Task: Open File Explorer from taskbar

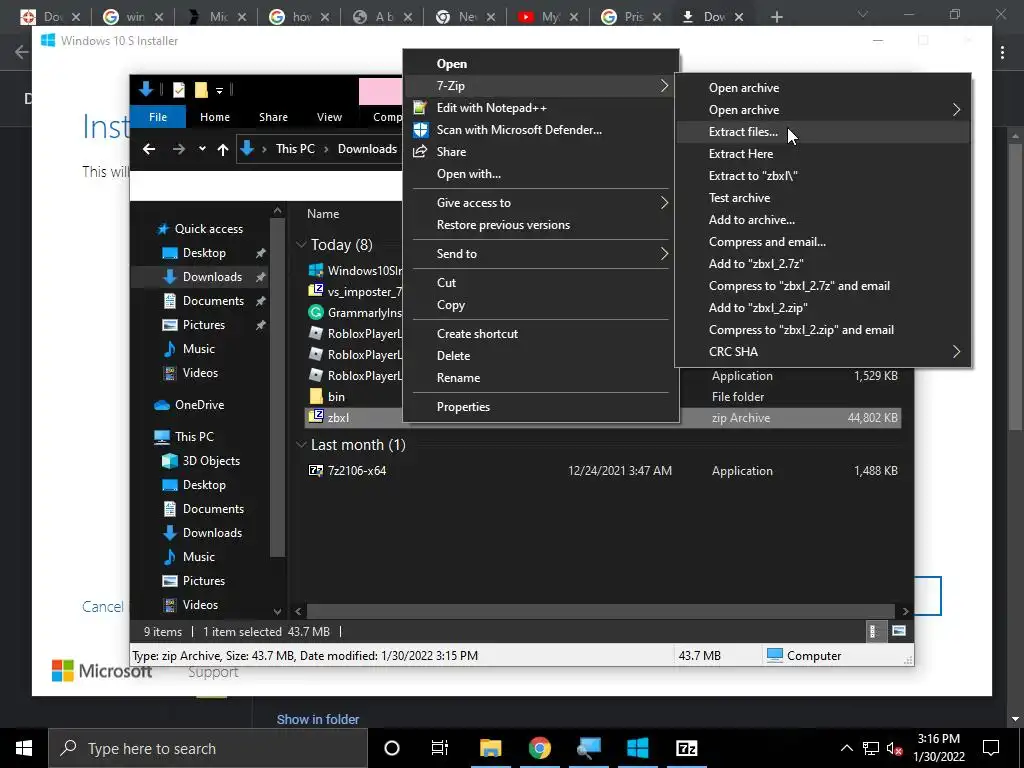Action: click(490, 748)
